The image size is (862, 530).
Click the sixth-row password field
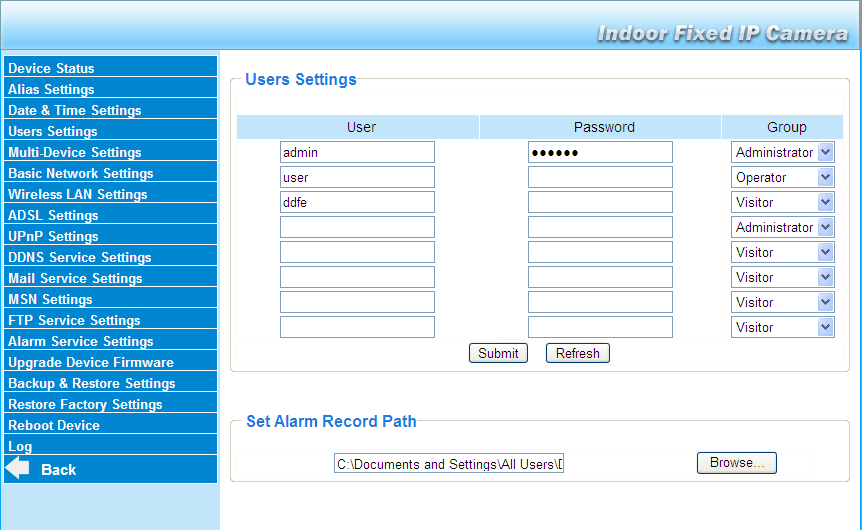pyautogui.click(x=600, y=277)
